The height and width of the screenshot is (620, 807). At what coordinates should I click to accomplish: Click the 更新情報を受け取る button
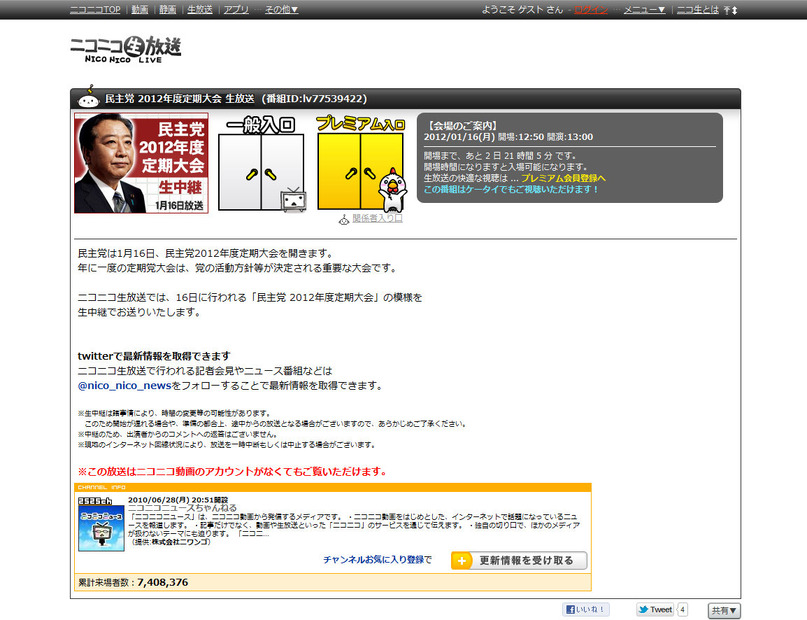pyautogui.click(x=519, y=561)
